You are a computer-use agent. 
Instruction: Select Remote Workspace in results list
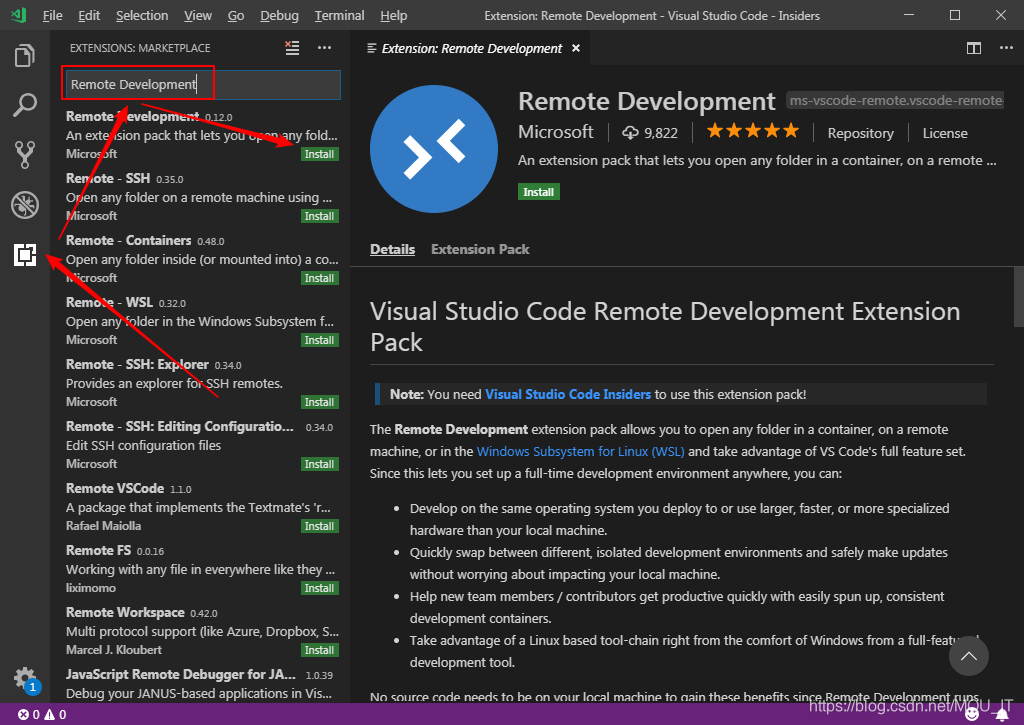pos(200,631)
